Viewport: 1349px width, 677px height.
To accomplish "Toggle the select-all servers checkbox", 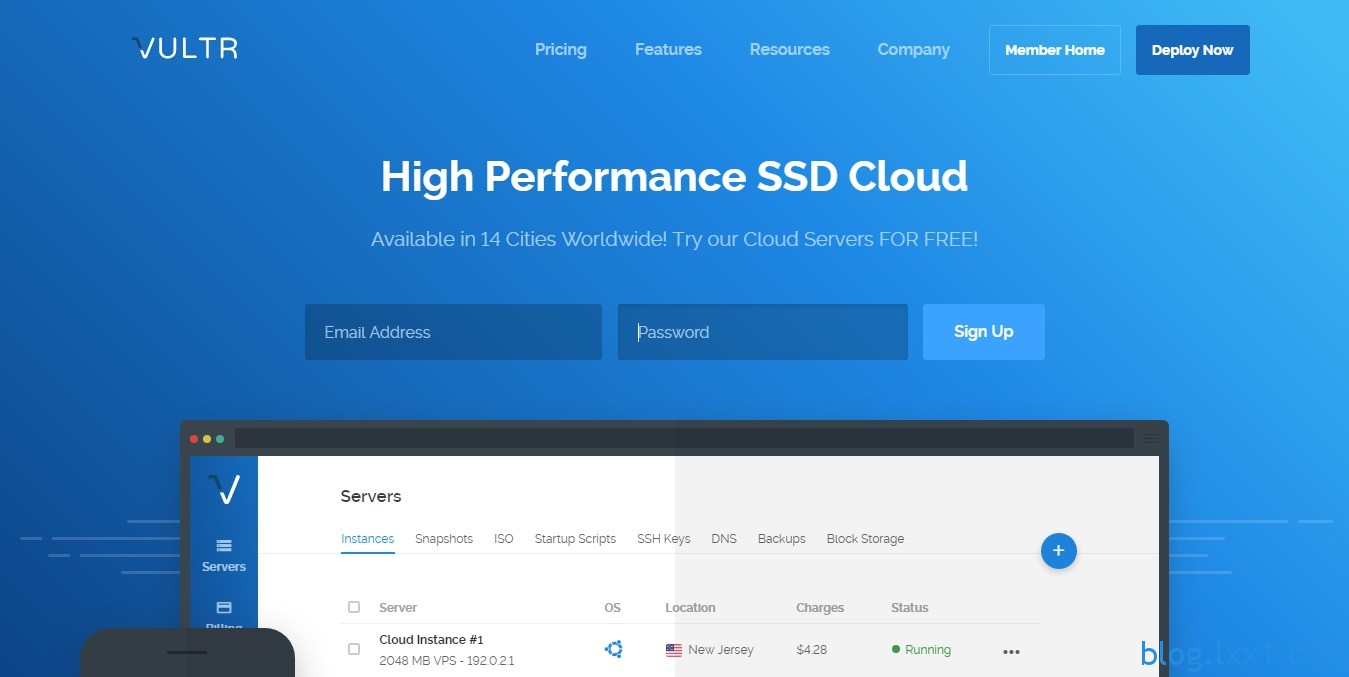I will pos(354,607).
